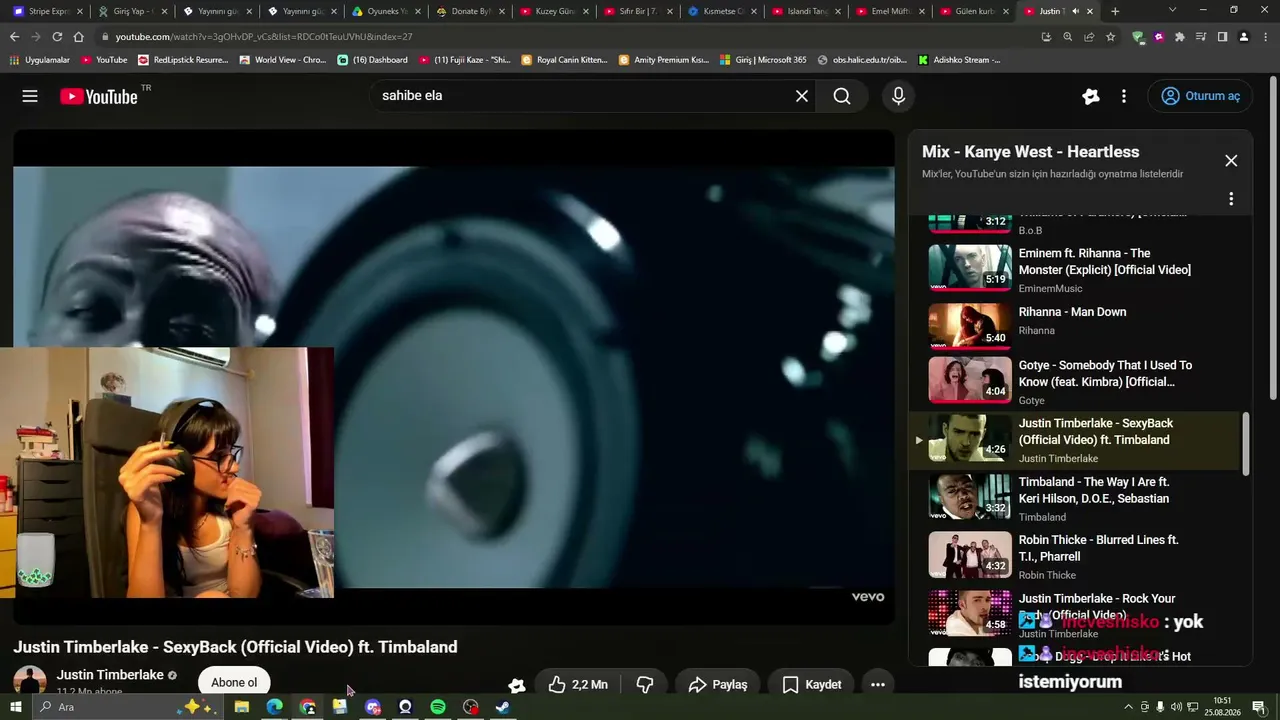
Task: Click the browser address bar URL
Action: pyautogui.click(x=264, y=37)
